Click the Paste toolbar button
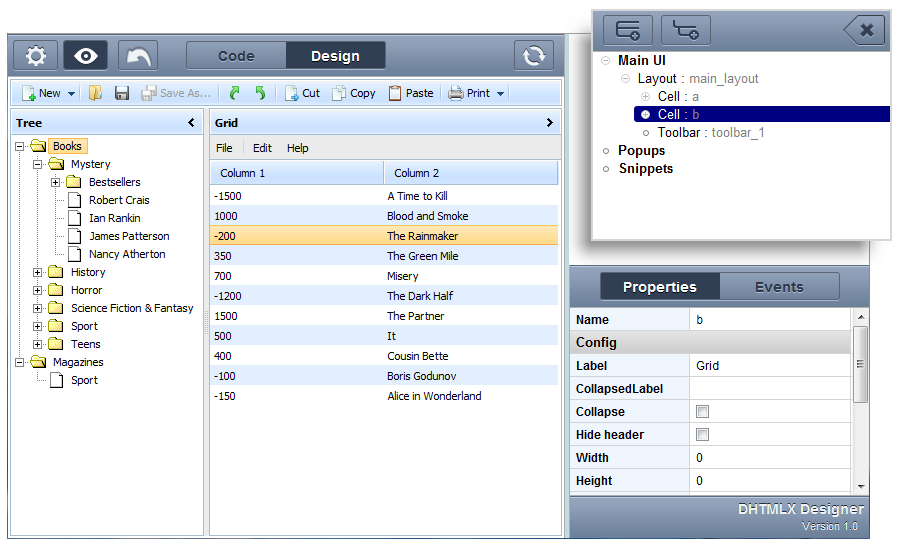Screen dimensions: 899x539 [x=411, y=93]
